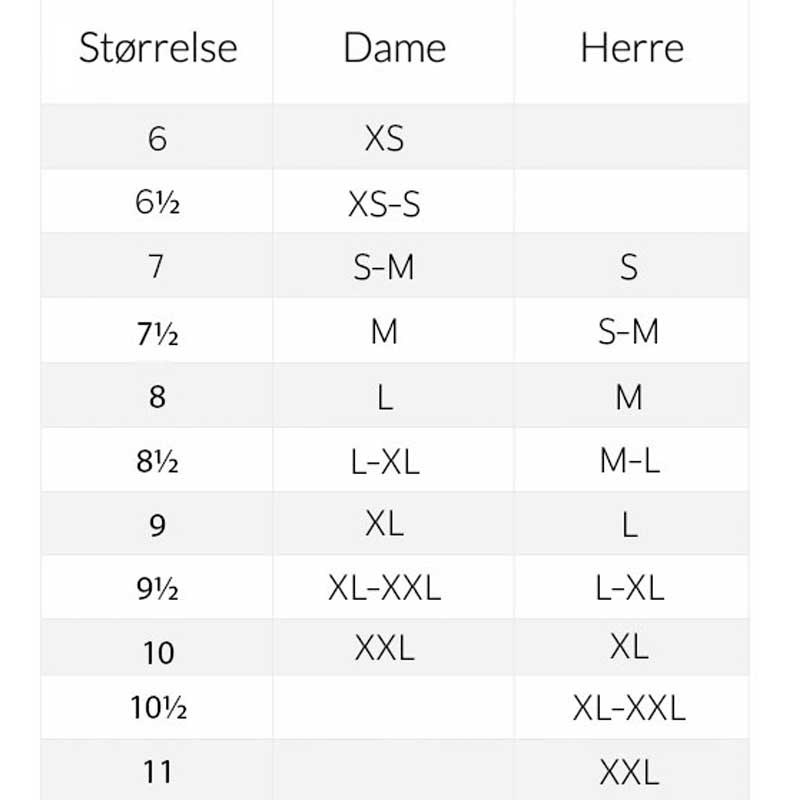The image size is (800, 800).
Task: Select the size 6 row label
Action: 157,138
